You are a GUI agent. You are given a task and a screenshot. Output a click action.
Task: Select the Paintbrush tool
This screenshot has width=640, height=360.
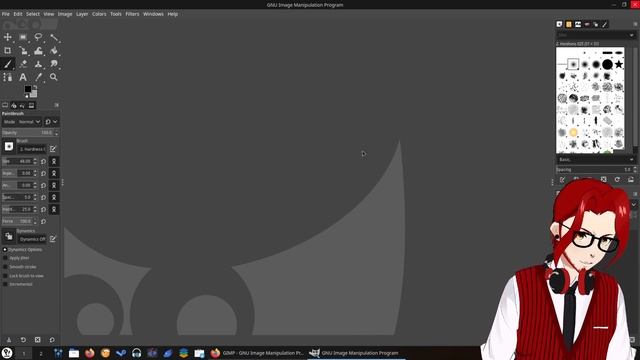pos(7,64)
